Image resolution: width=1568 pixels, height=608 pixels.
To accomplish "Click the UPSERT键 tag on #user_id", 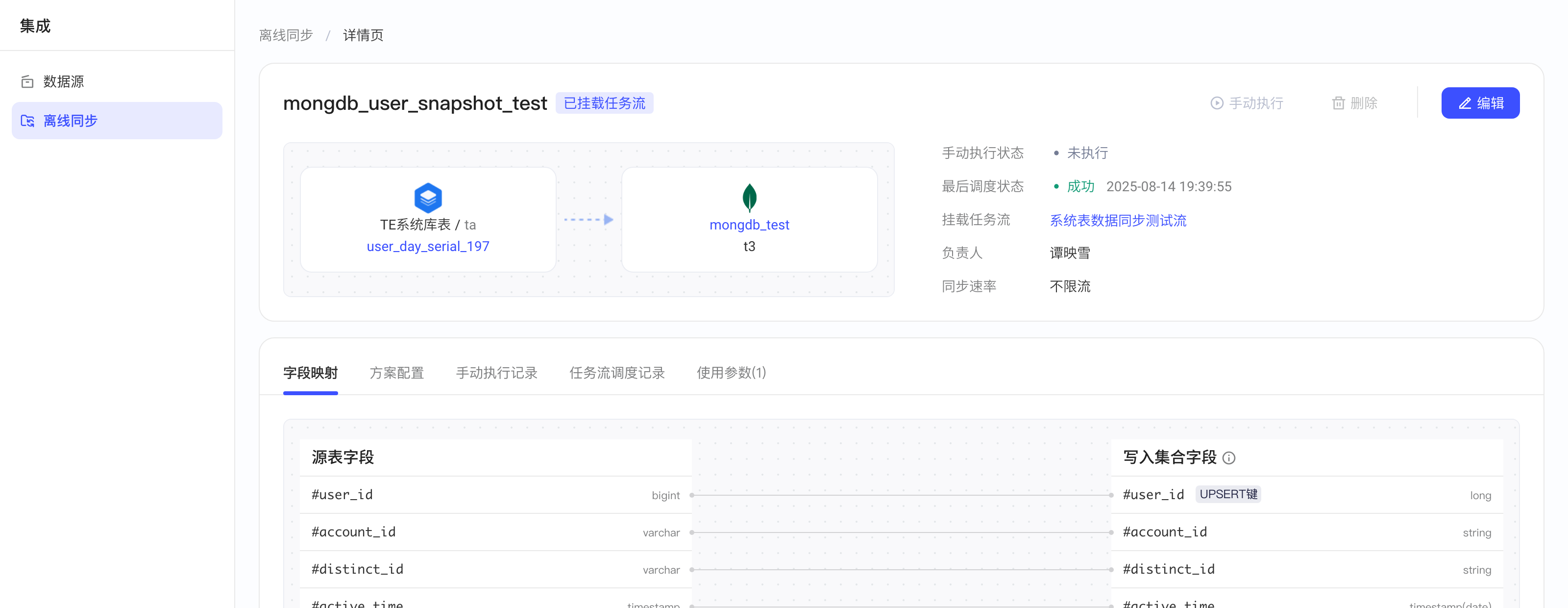I will pos(1228,494).
